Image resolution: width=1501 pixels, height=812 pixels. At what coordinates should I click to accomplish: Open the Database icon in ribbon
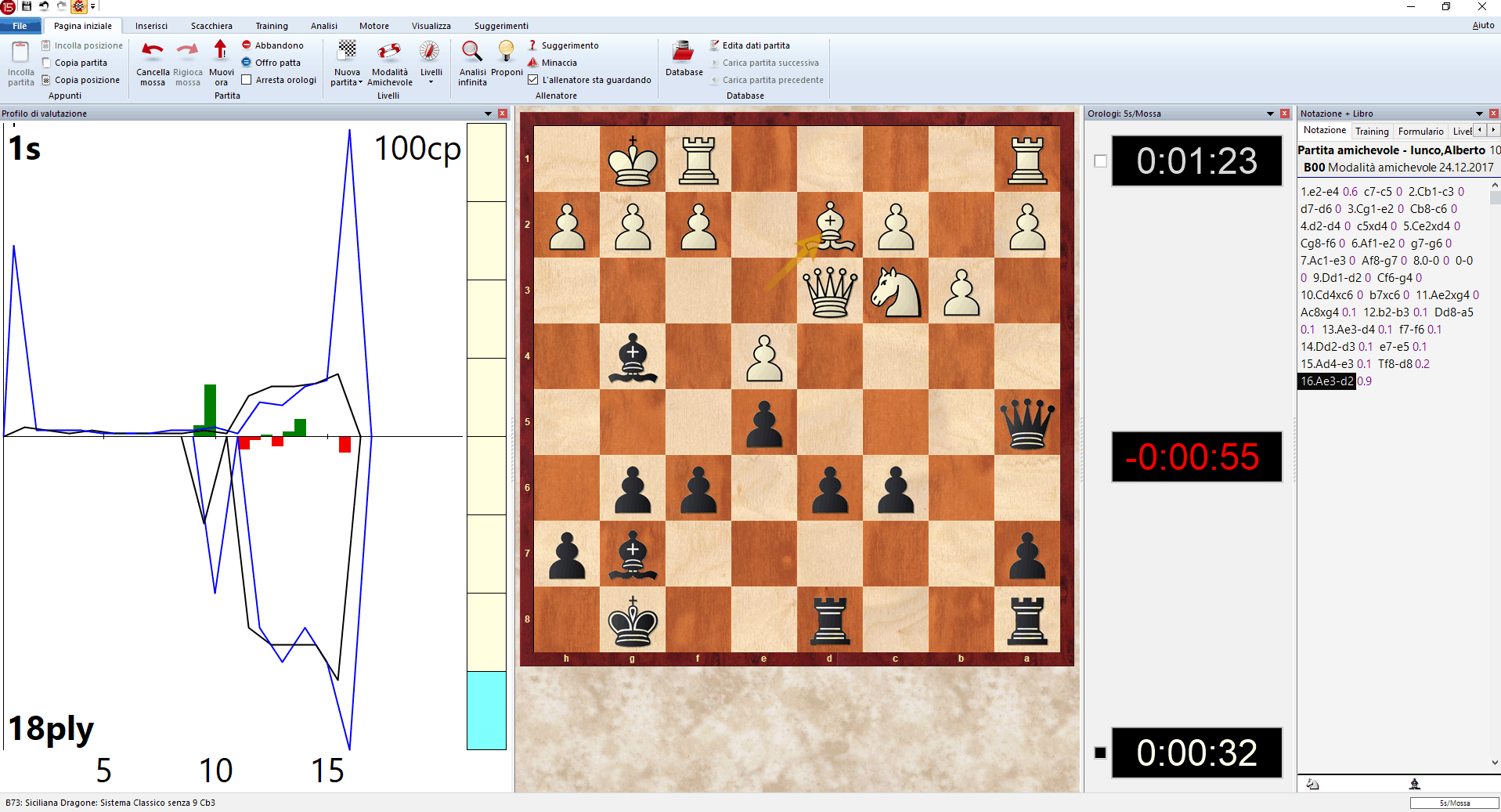tap(684, 53)
